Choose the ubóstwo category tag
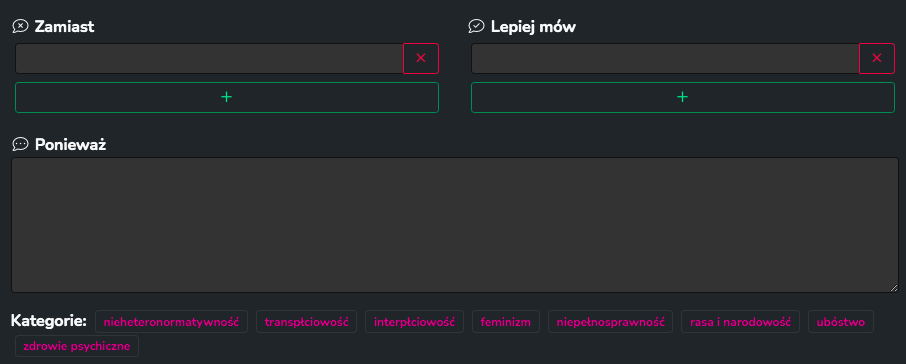The height and width of the screenshot is (364, 906). point(841,322)
